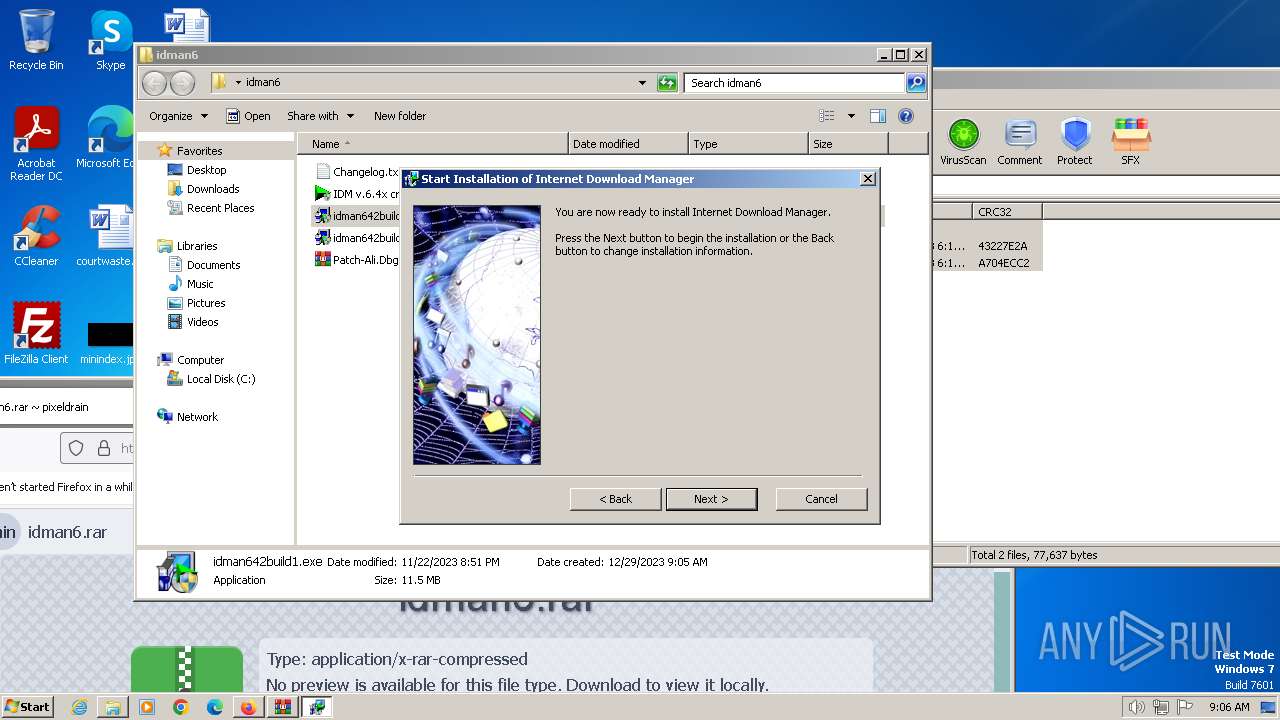Open Downloads under Favorites
The image size is (1280, 720).
[x=213, y=189]
